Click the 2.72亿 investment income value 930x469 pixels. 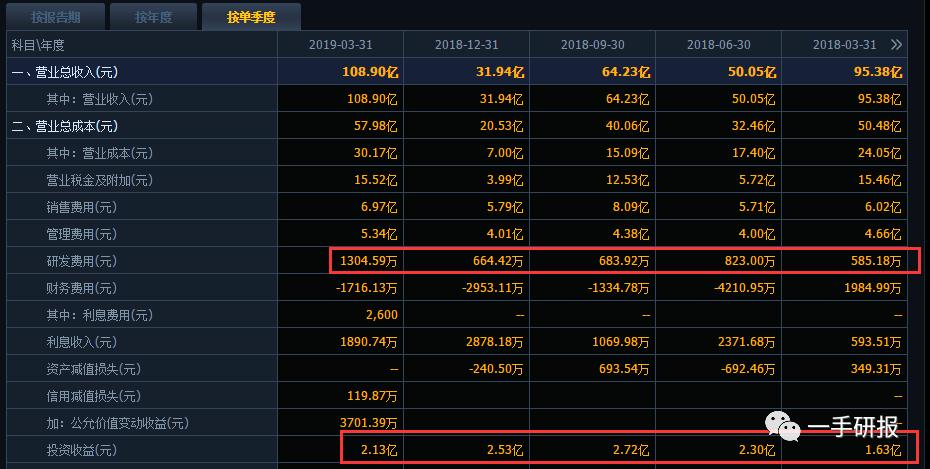(x=631, y=451)
